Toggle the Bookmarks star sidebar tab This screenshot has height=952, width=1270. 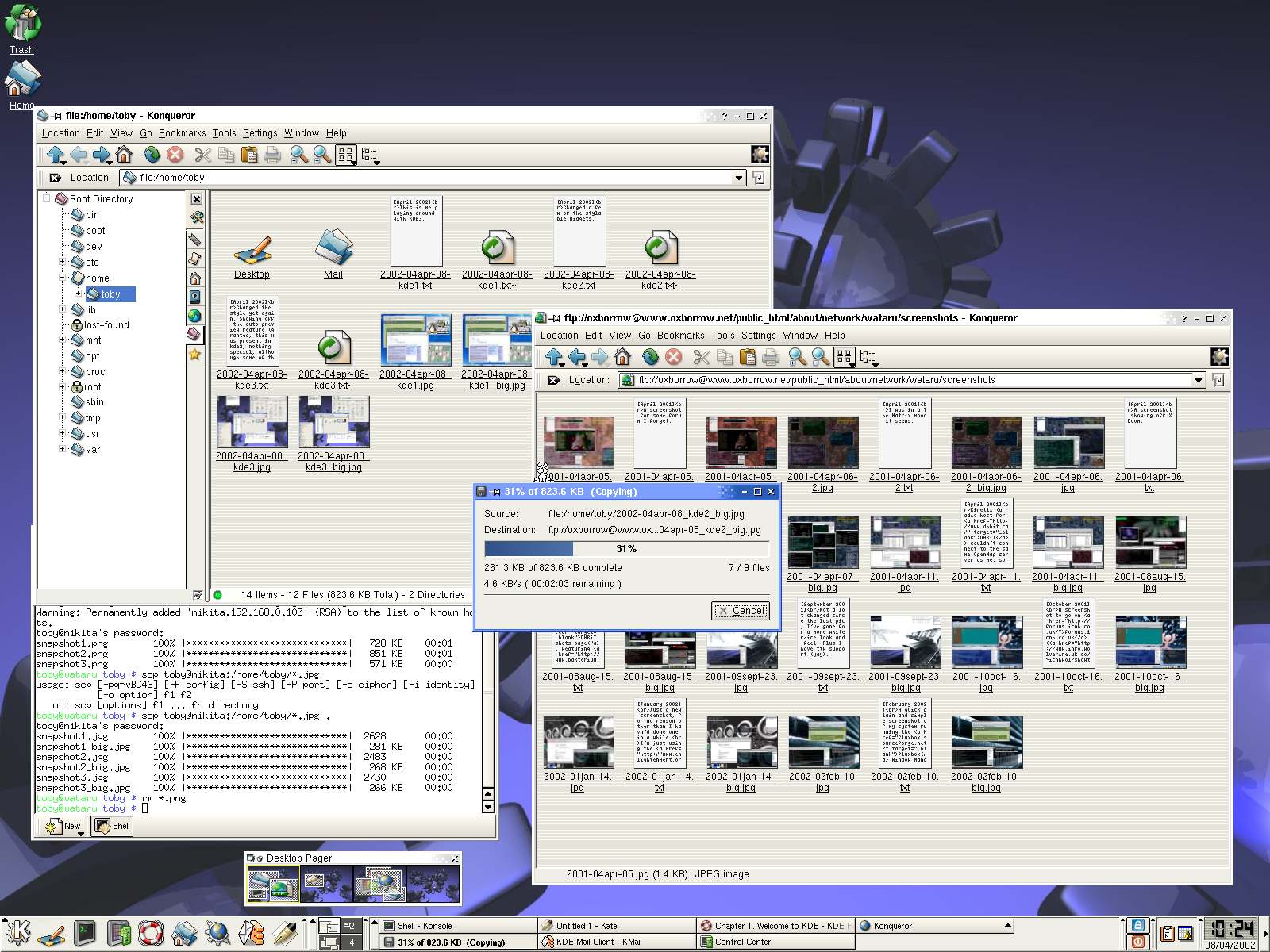195,355
